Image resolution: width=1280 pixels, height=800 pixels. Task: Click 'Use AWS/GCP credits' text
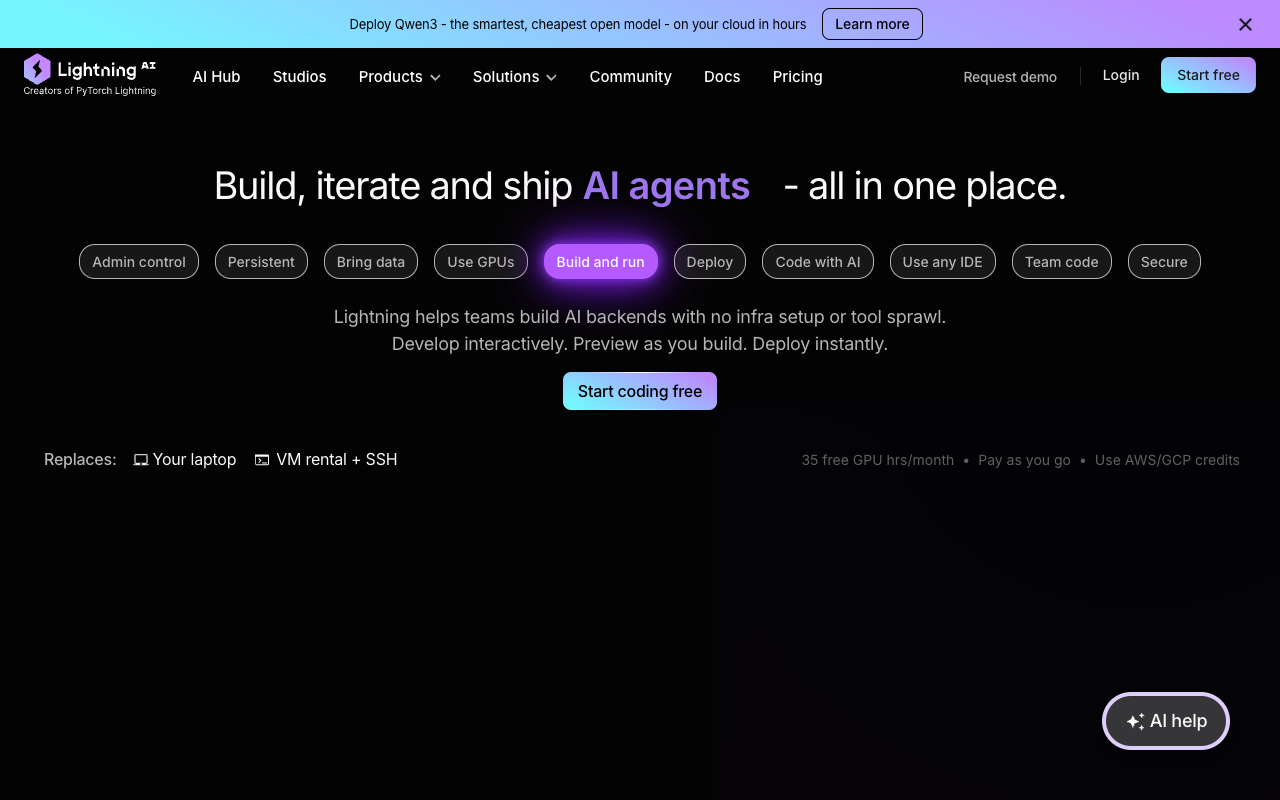pos(1167,460)
